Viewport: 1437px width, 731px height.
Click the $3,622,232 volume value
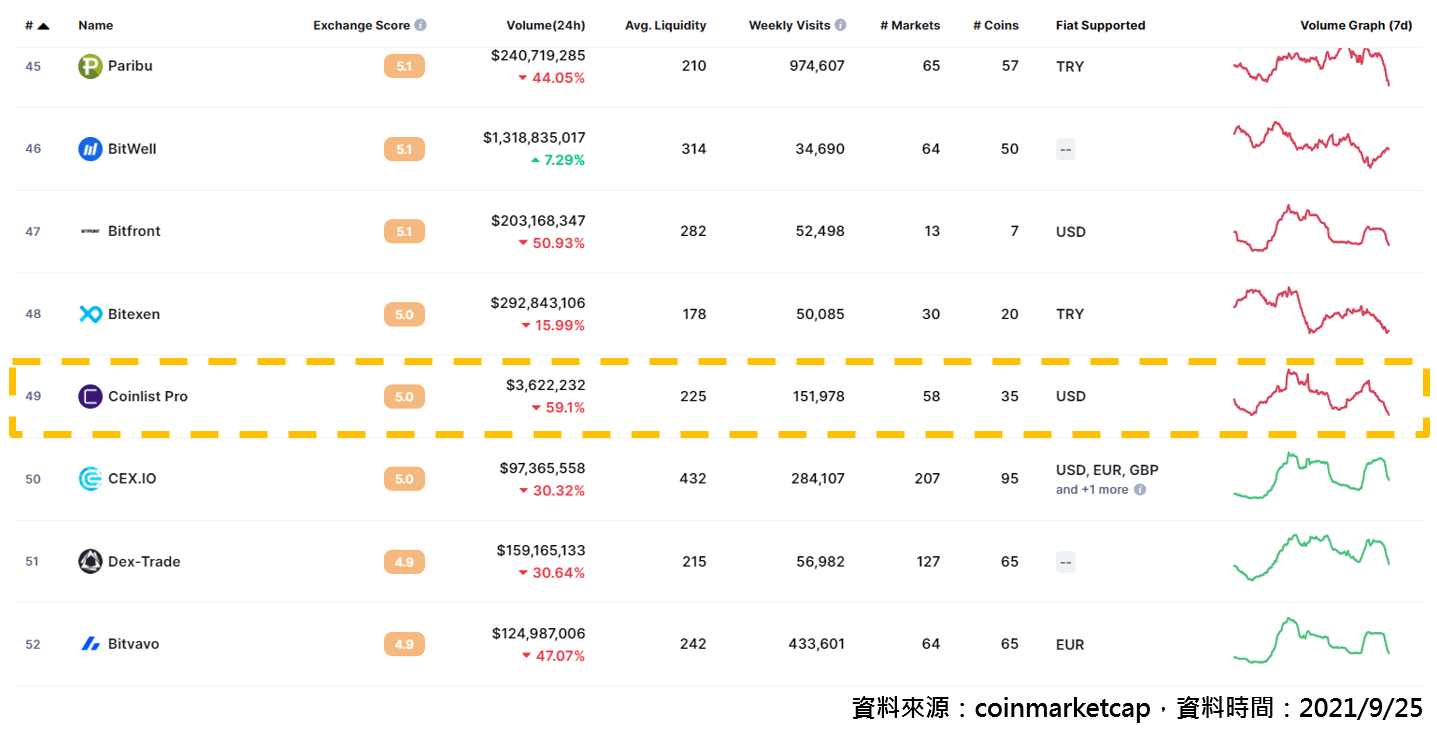tap(546, 385)
